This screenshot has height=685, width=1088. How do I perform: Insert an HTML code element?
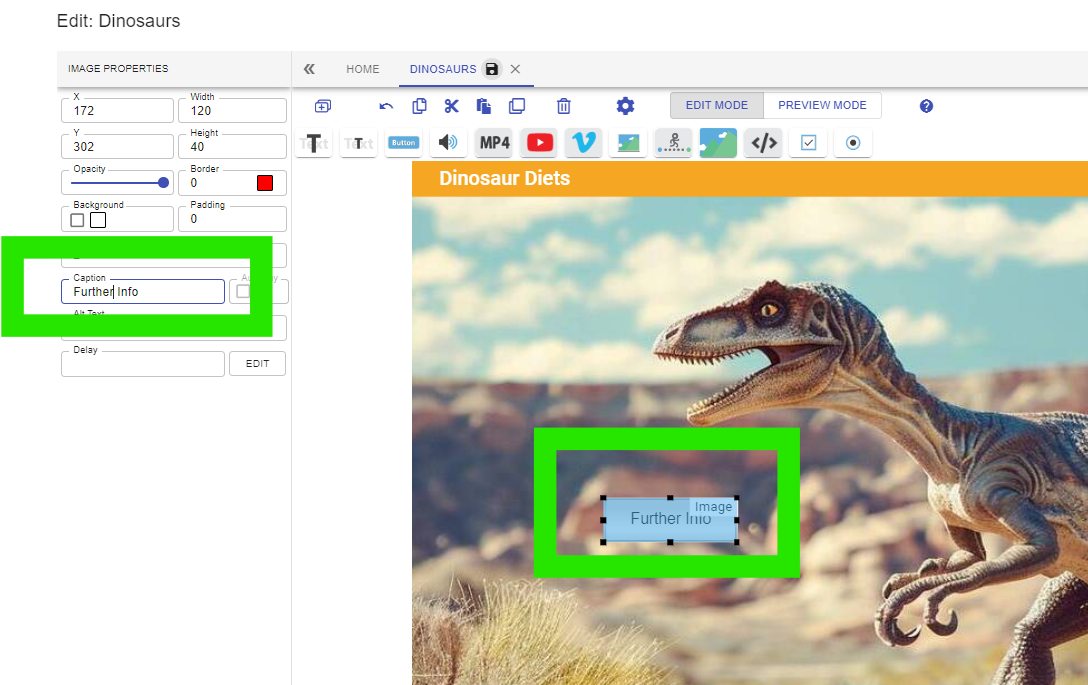[764, 143]
